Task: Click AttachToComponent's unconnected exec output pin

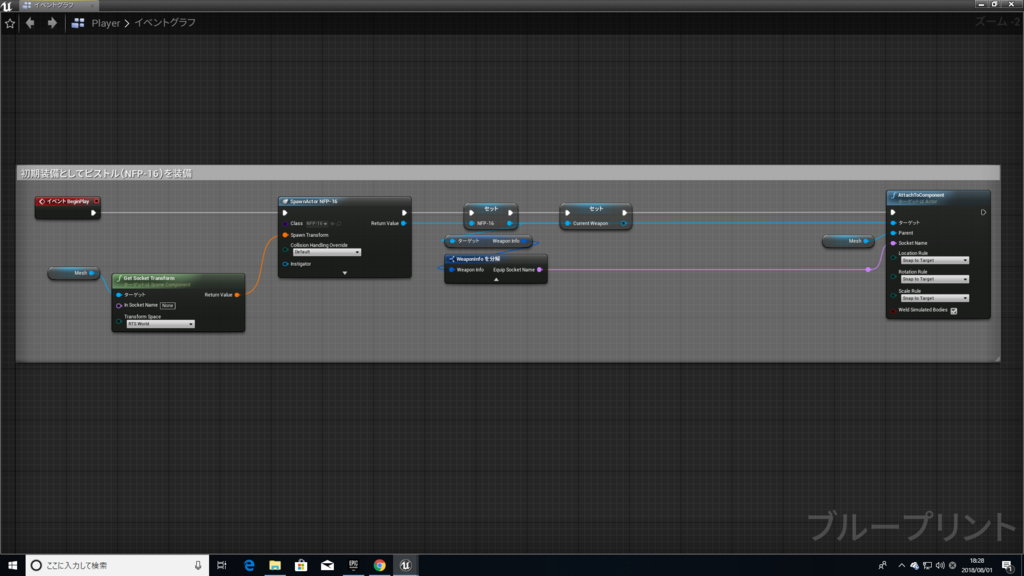Action: click(x=983, y=212)
